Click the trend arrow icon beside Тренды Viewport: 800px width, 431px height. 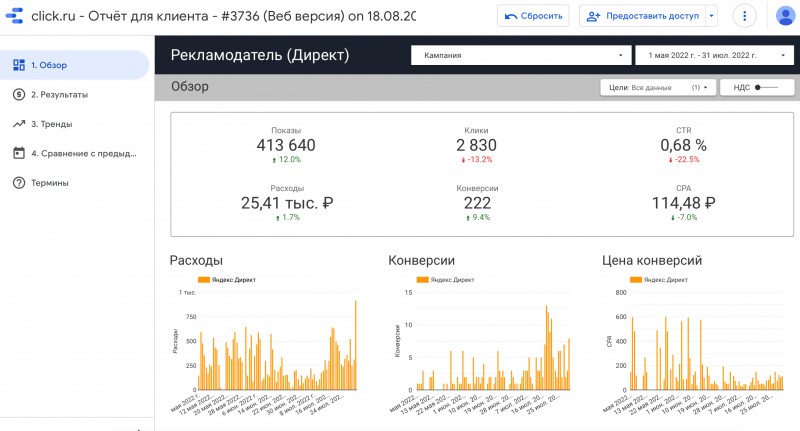[x=18, y=124]
